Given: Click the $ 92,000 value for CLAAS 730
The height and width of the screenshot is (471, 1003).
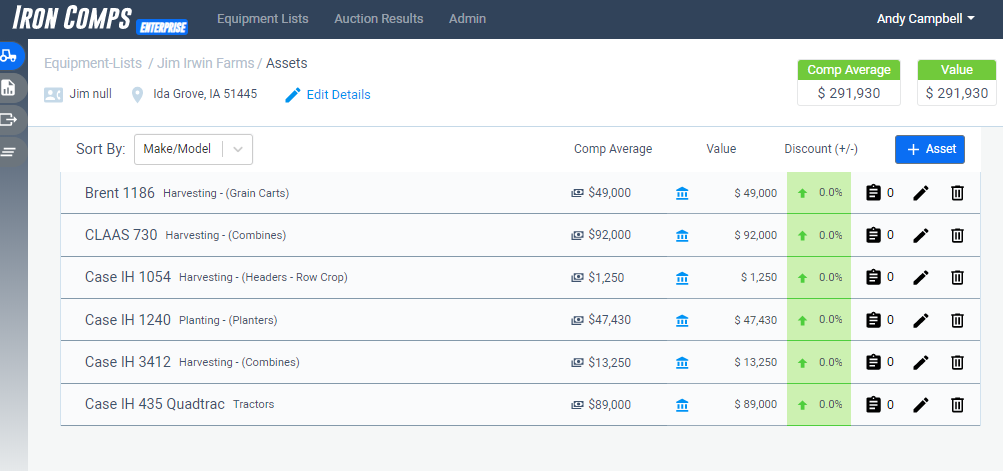Looking at the screenshot, I should coord(755,235).
